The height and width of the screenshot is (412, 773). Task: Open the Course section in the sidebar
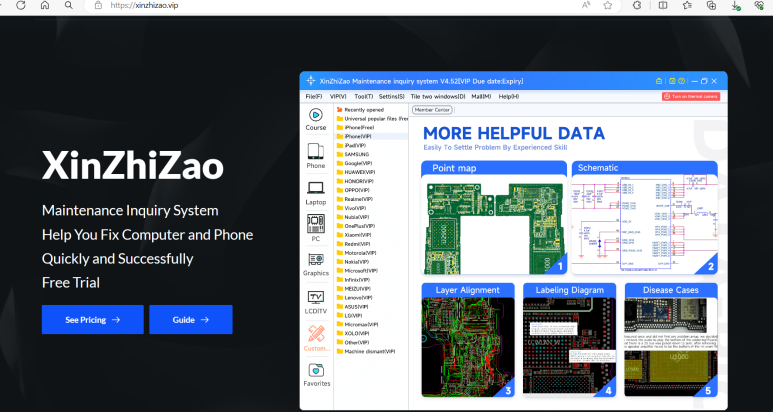coord(316,120)
